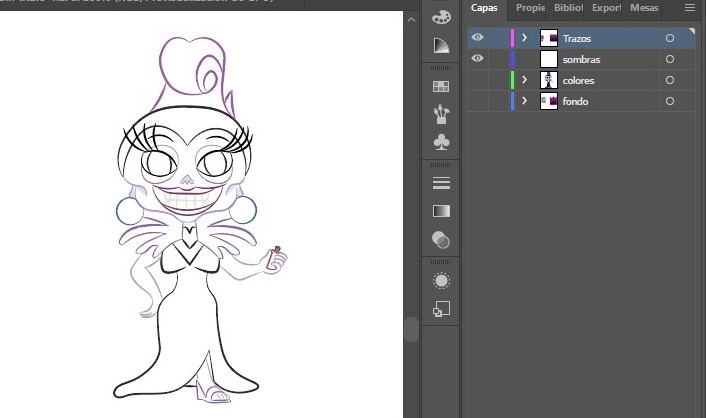
Task: Click the vertical canvas scrollbar thumb
Action: (x=411, y=330)
